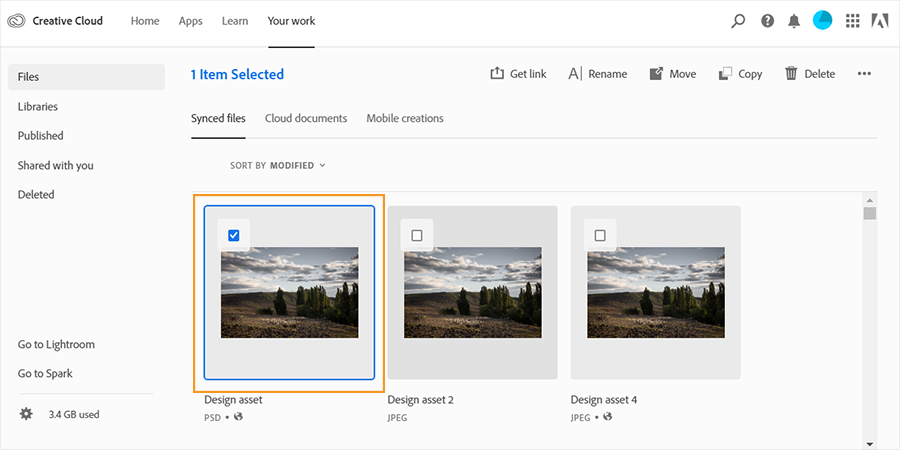900x450 pixels.
Task: Click the Rename button label
Action: (608, 74)
